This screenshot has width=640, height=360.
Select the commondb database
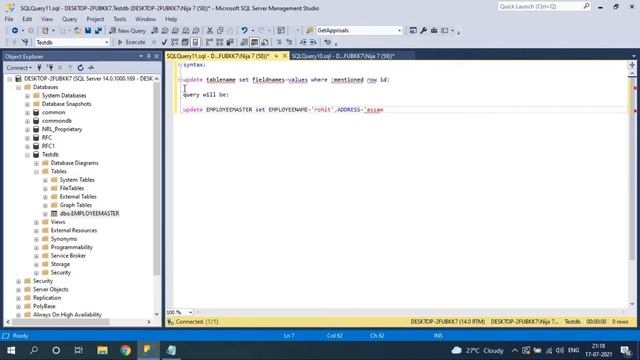57,121
